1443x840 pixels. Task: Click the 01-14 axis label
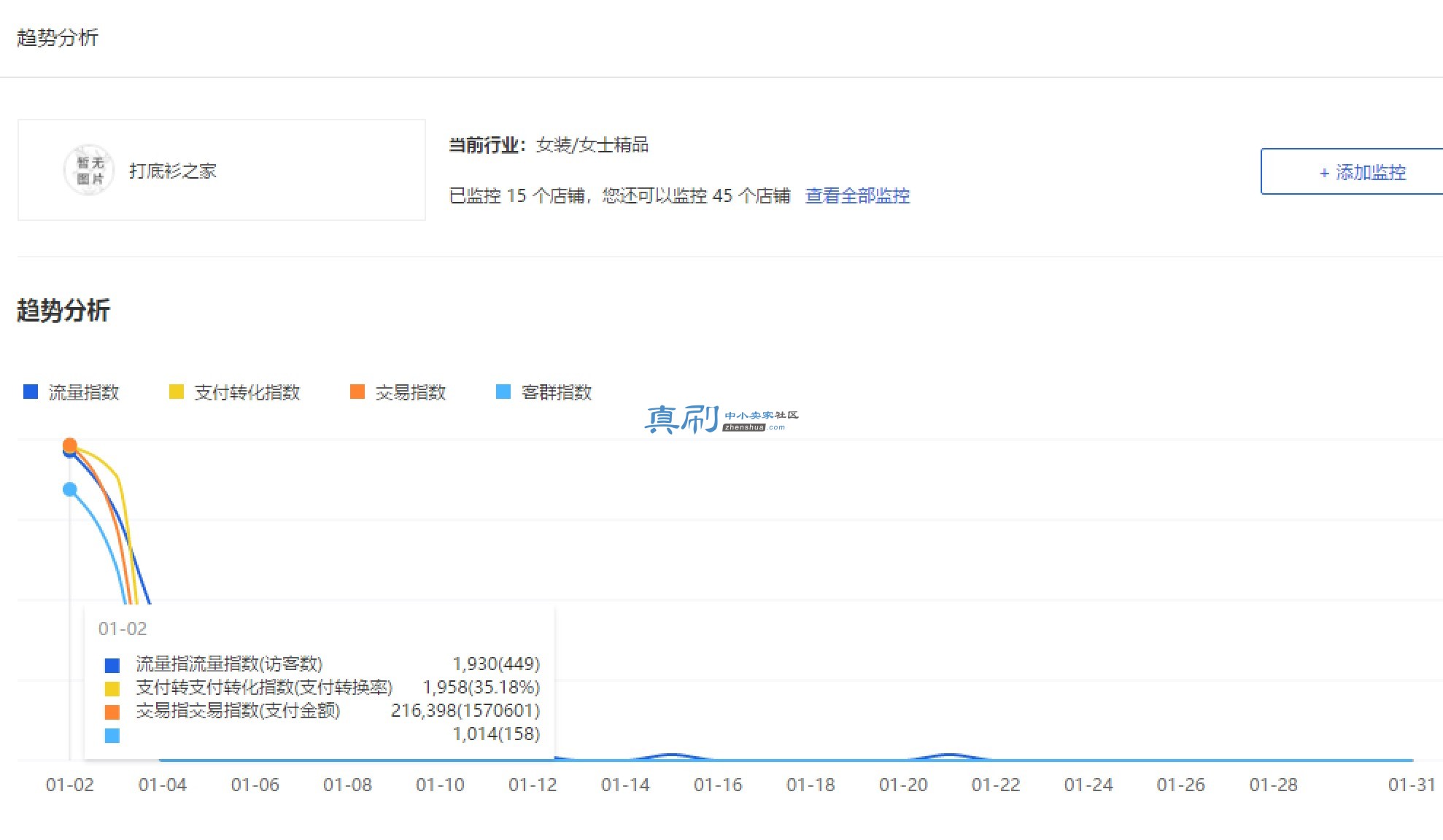coord(626,785)
